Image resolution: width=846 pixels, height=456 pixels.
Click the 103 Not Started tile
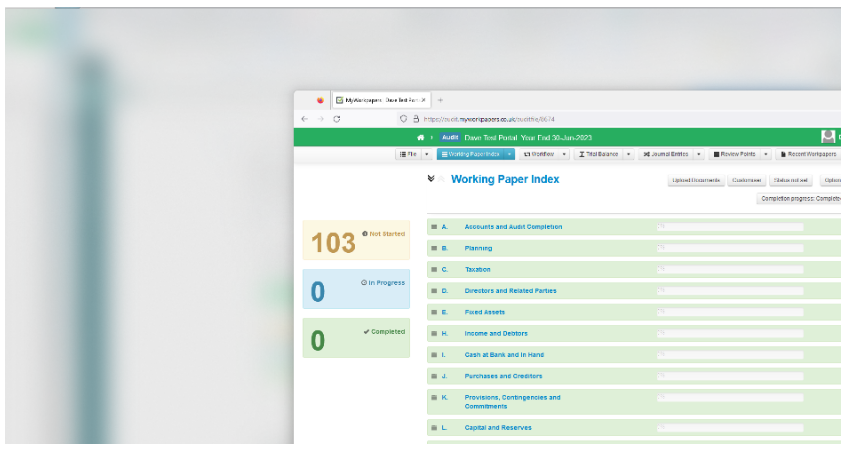tap(356, 240)
